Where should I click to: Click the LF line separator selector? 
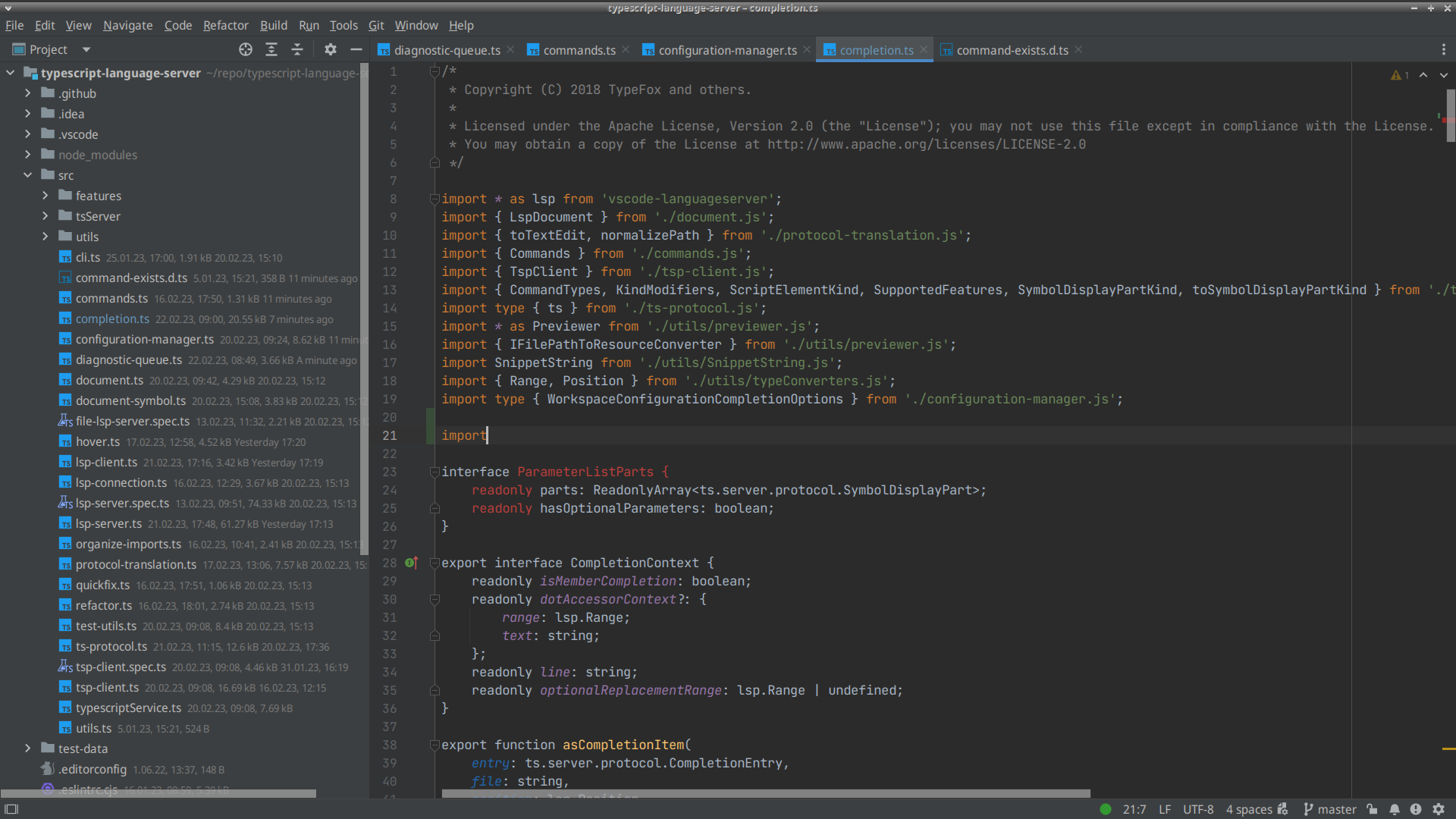[x=1165, y=809]
